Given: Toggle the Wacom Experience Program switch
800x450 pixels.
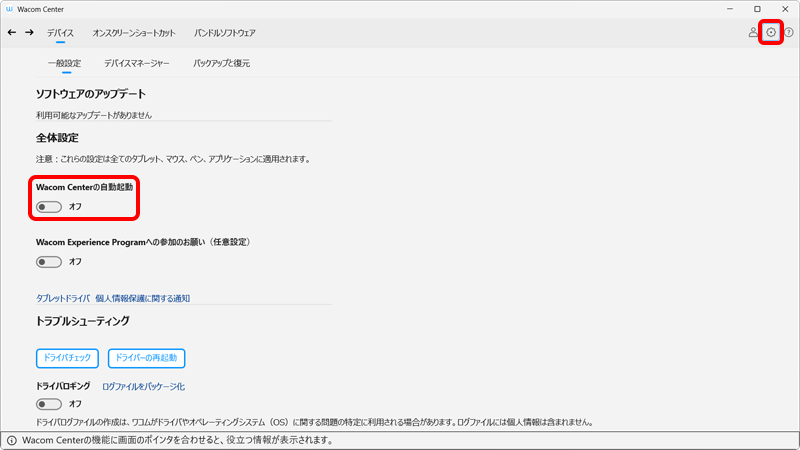Looking at the screenshot, I should click(49, 262).
